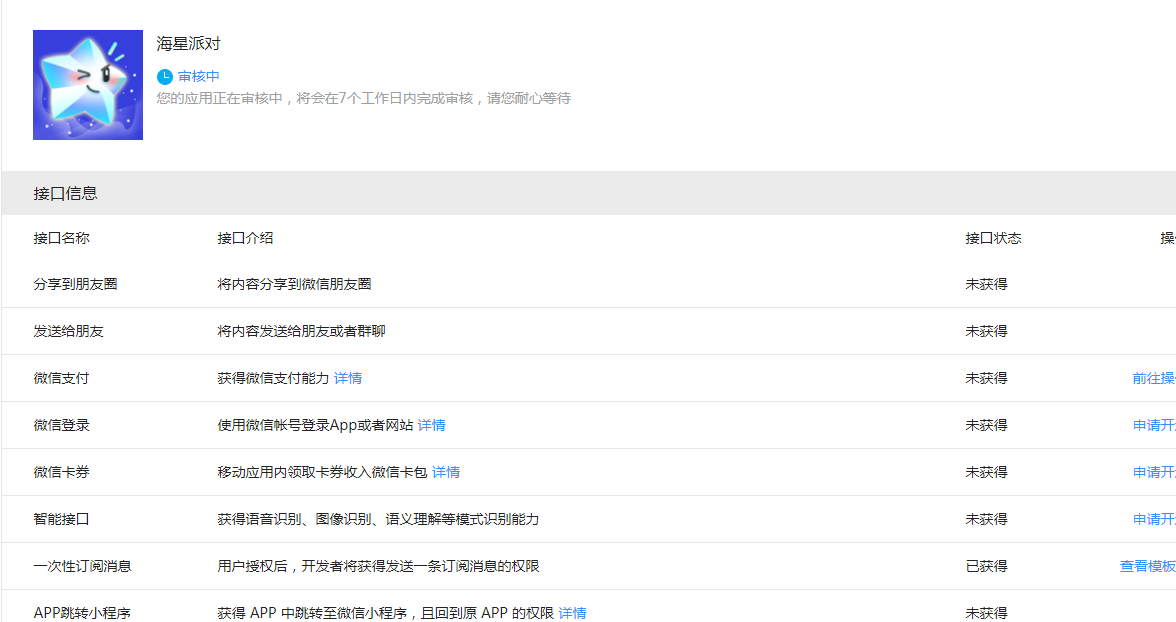Click 未获得 status in 发送给朋友 row
The height and width of the screenshot is (622, 1176).
pyautogui.click(x=986, y=332)
